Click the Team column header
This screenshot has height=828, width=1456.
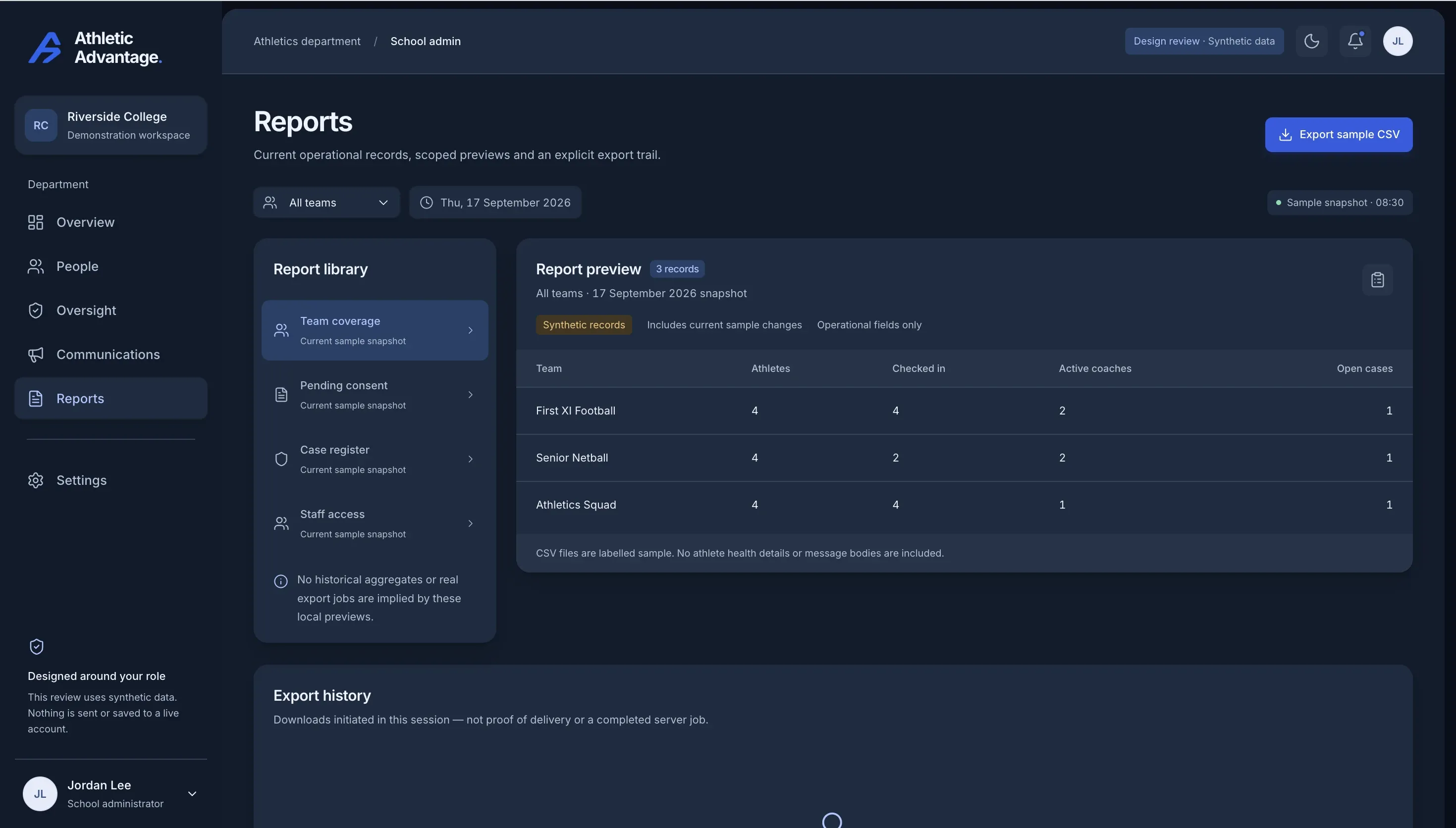[549, 368]
